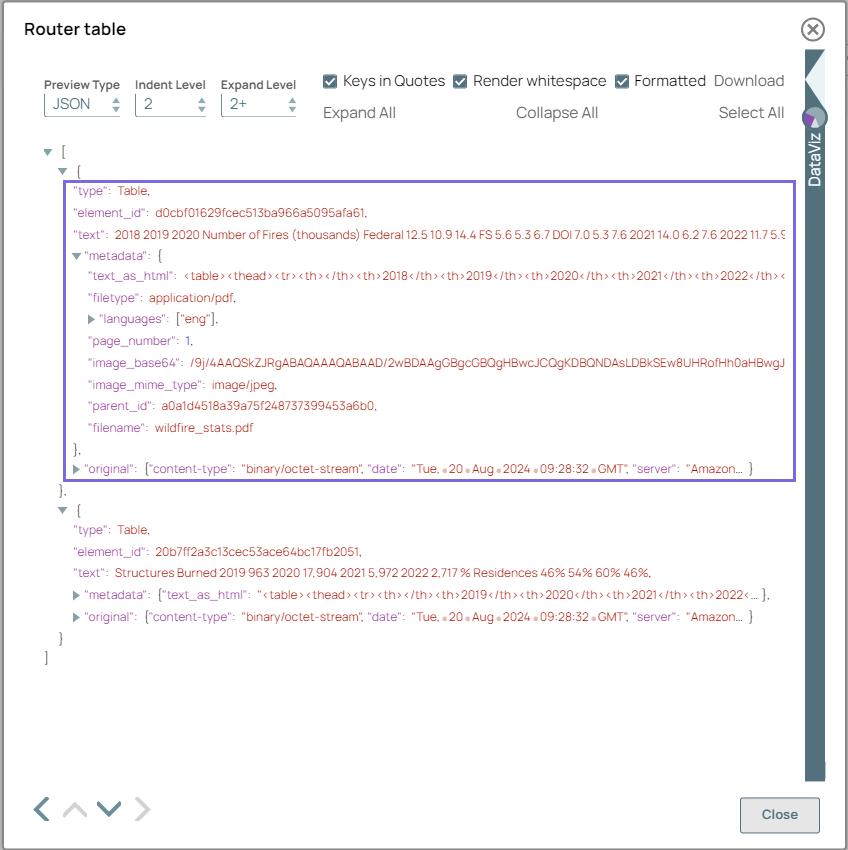Click the Collapse All link
Image resolution: width=848 pixels, height=850 pixels.
(557, 113)
